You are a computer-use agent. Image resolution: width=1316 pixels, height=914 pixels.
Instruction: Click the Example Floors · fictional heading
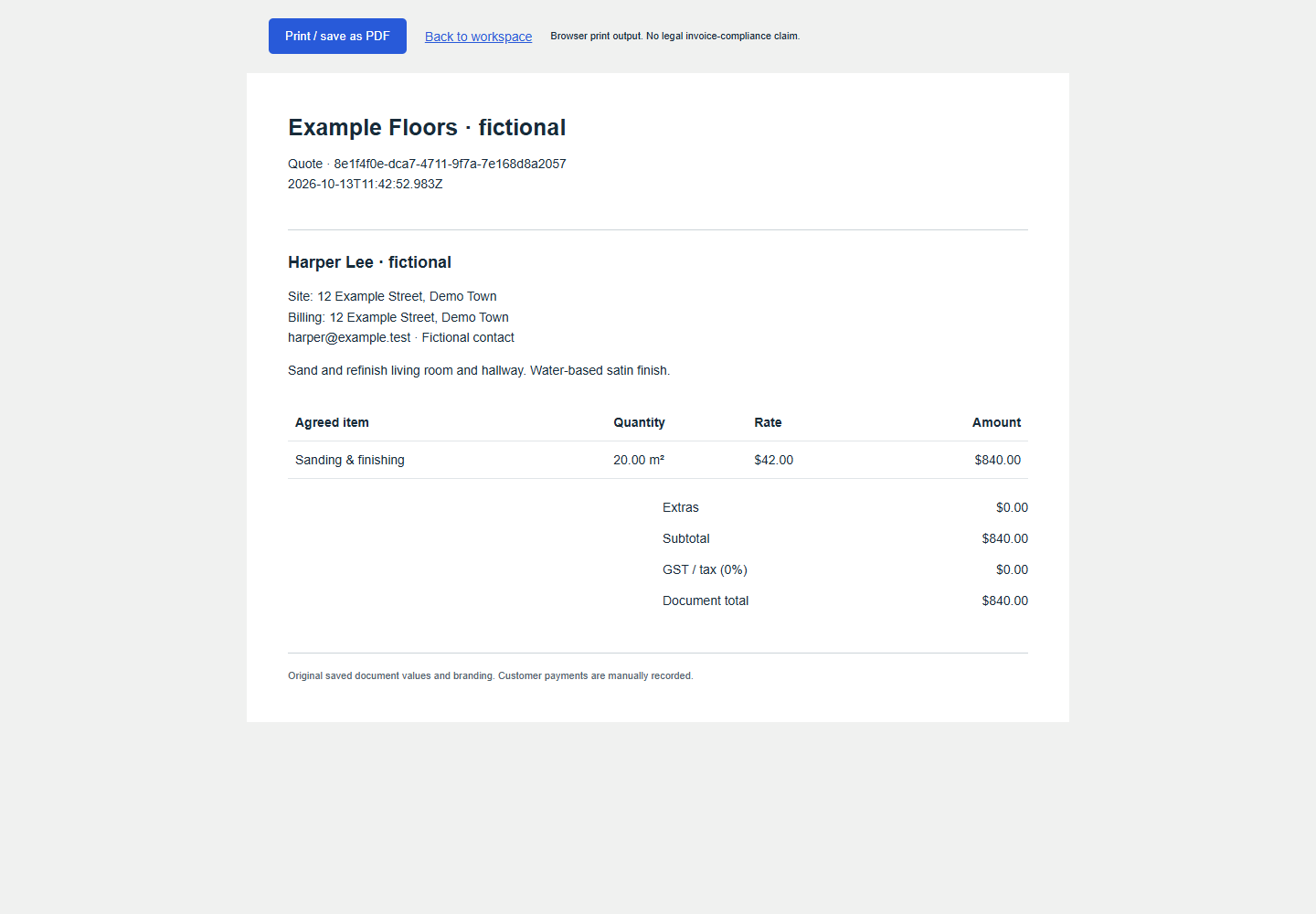pos(427,127)
